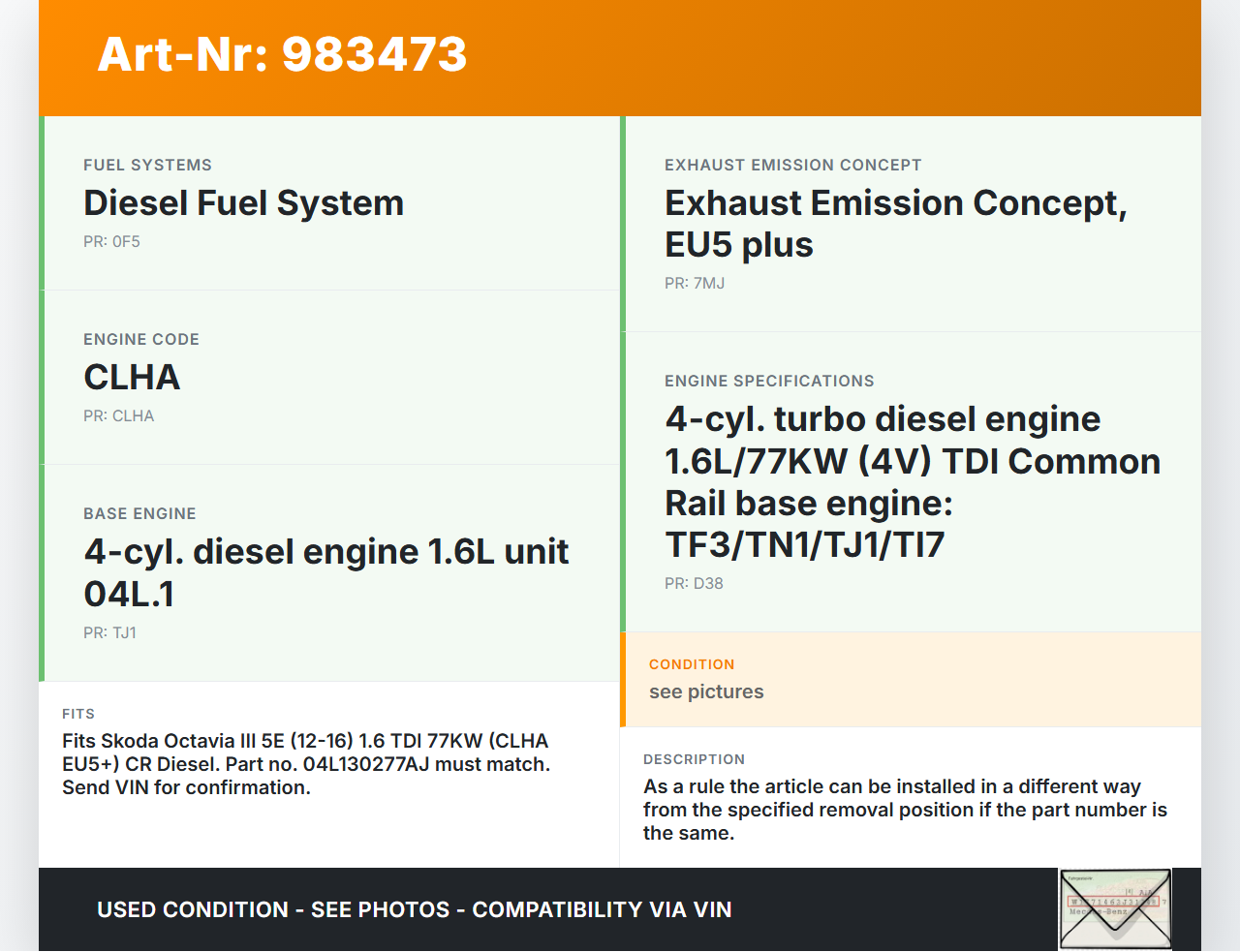The image size is (1240, 952).
Task: Click the FUEL SYSTEMS category label
Action: (147, 166)
